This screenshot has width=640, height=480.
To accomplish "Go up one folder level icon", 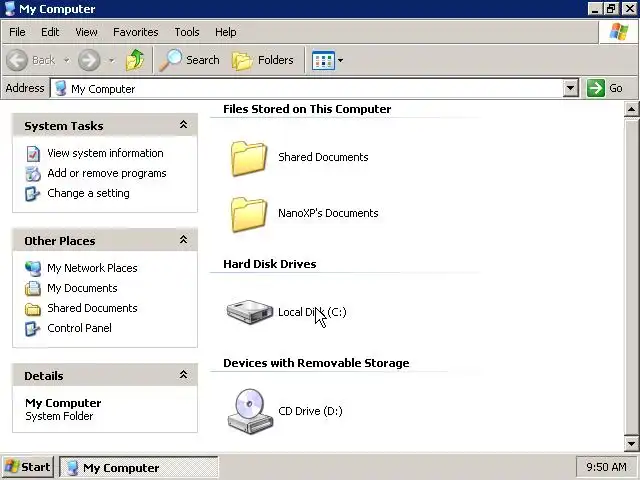I will point(135,60).
